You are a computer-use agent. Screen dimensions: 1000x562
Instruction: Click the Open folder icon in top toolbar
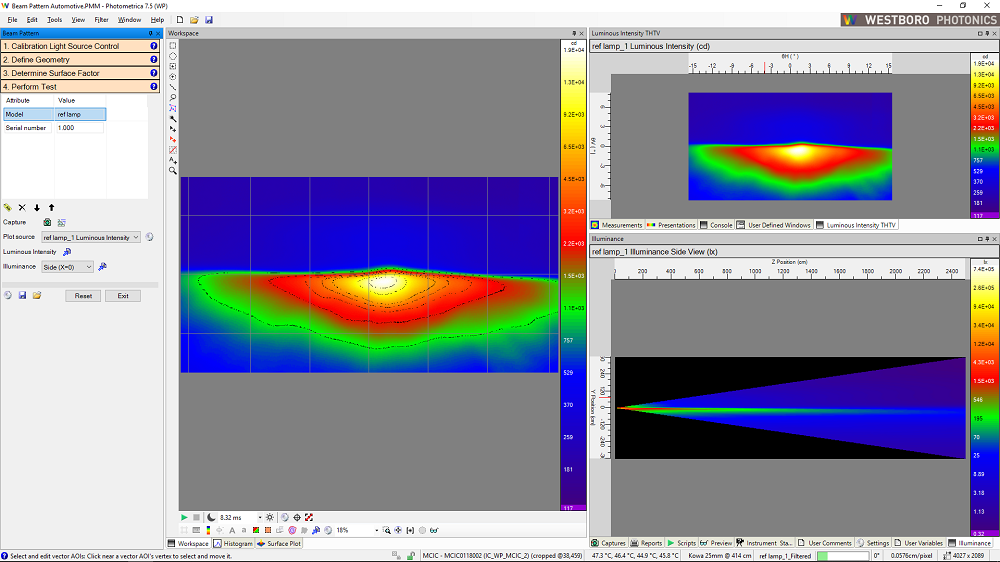click(x=194, y=20)
